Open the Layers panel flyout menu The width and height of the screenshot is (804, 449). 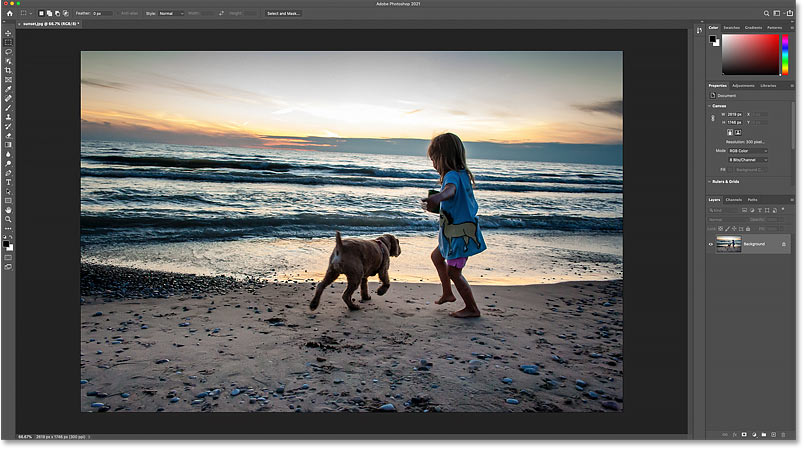792,200
